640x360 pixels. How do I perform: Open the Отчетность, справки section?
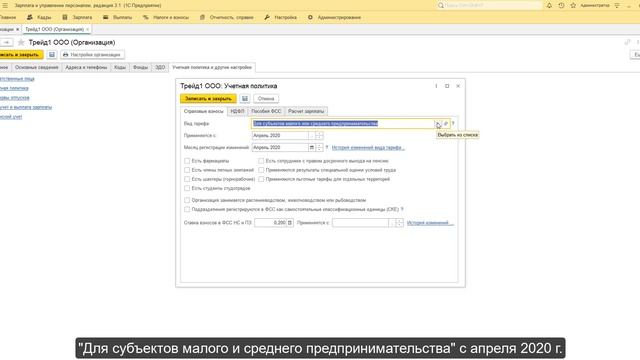coord(227,18)
